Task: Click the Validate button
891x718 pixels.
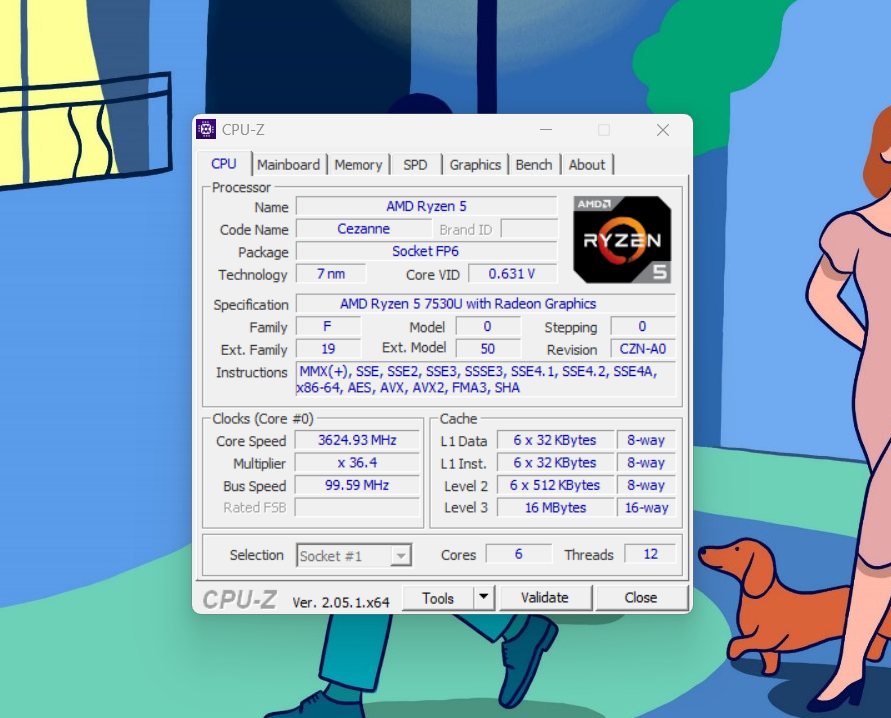Action: click(x=545, y=598)
